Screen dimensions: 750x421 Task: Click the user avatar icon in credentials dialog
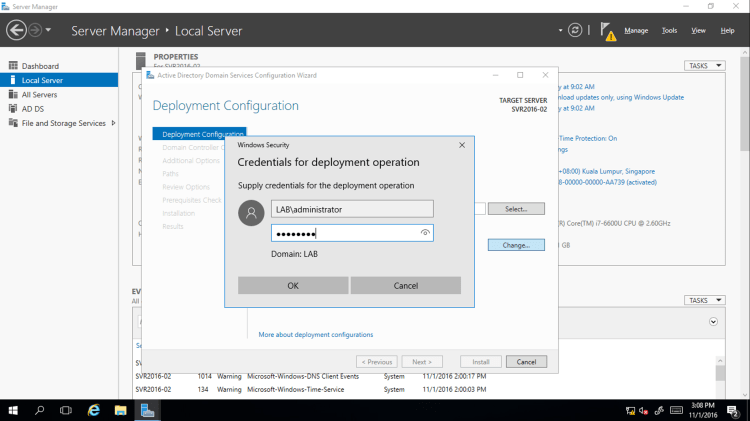tap(254, 213)
